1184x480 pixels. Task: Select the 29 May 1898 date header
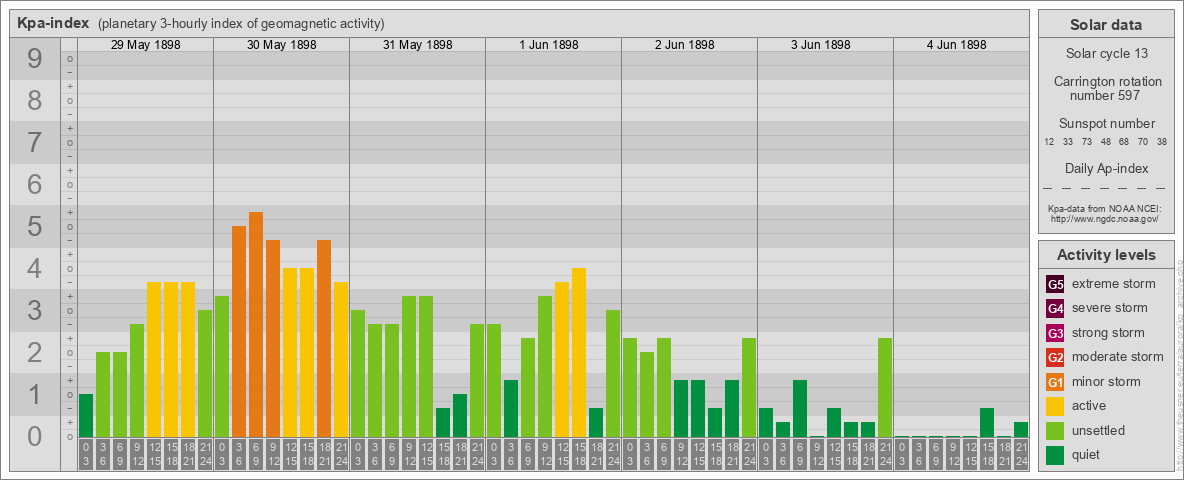[x=146, y=45]
